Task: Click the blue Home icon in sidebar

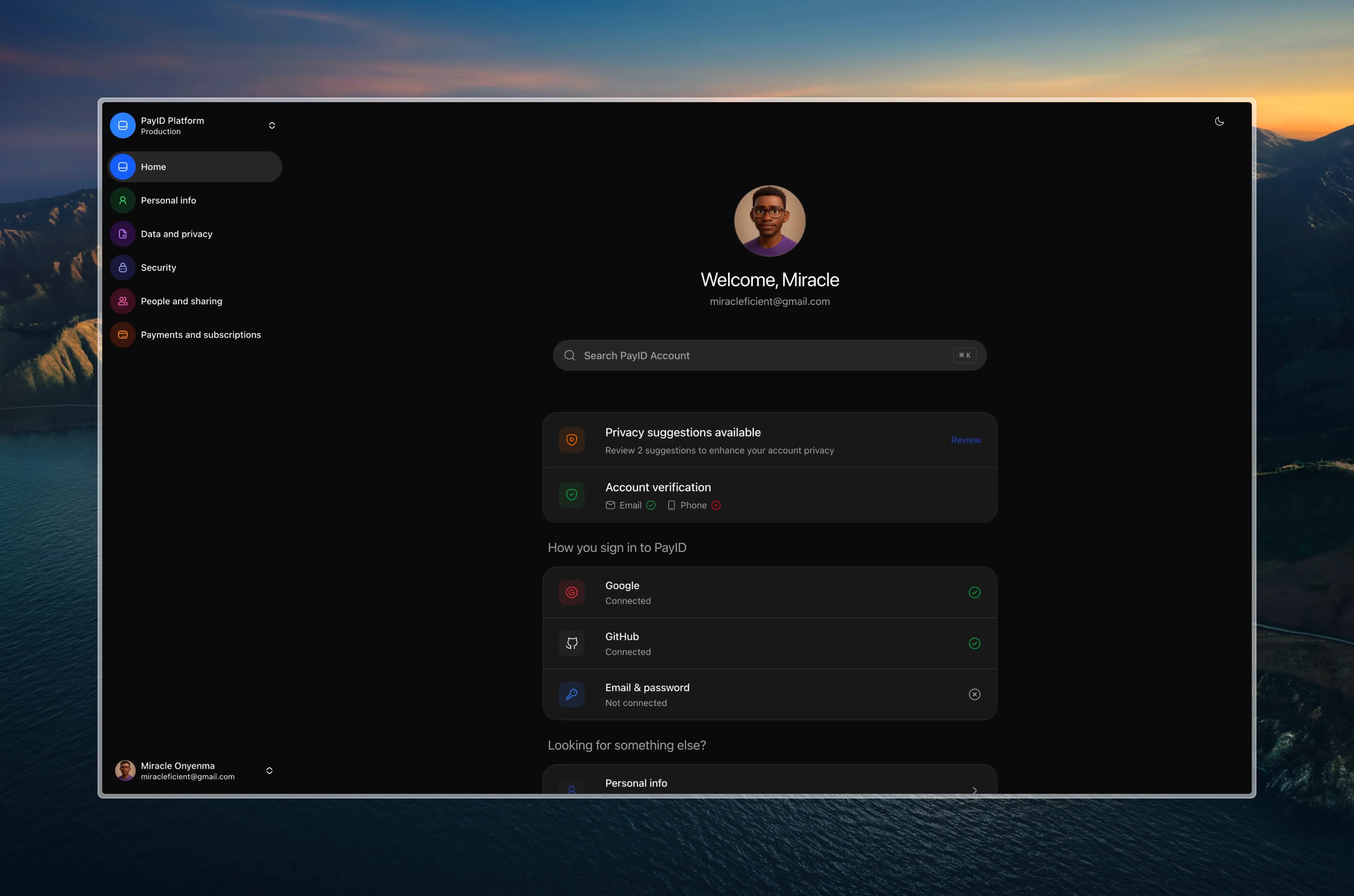Action: click(x=122, y=167)
